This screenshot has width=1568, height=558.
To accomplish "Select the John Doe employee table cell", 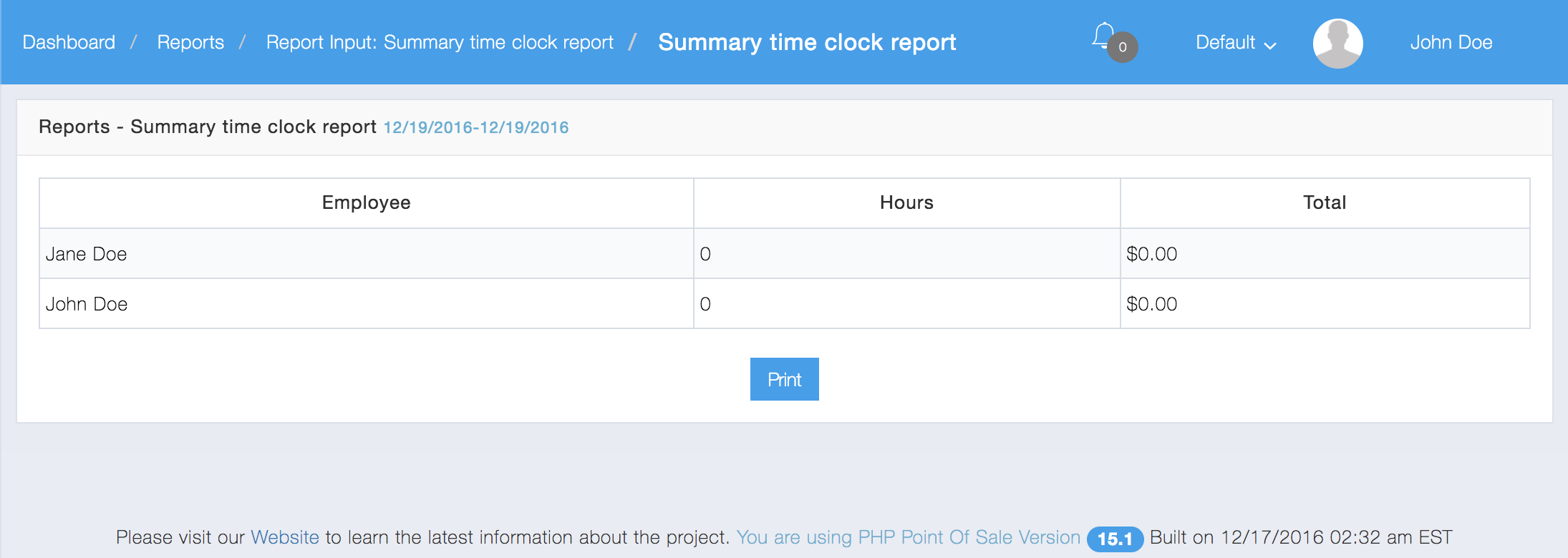I will pyautogui.click(x=87, y=304).
